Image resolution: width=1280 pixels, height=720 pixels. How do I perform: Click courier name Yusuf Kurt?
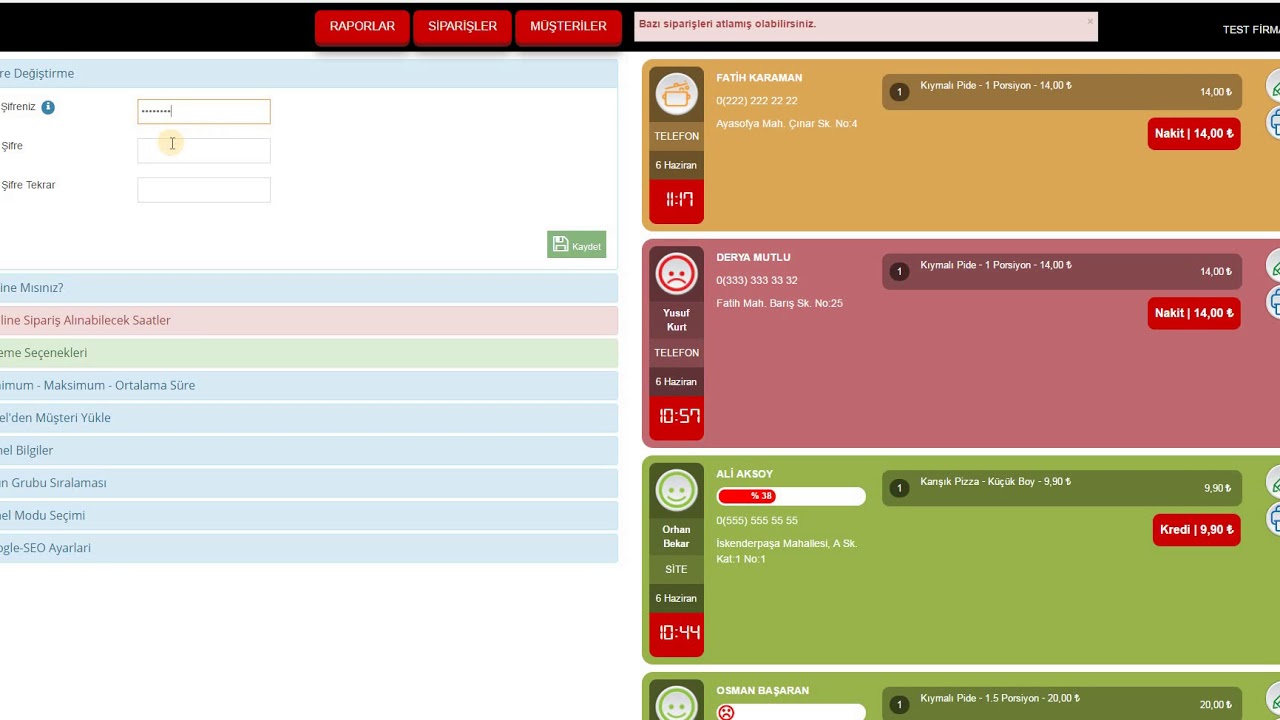pyautogui.click(x=677, y=320)
